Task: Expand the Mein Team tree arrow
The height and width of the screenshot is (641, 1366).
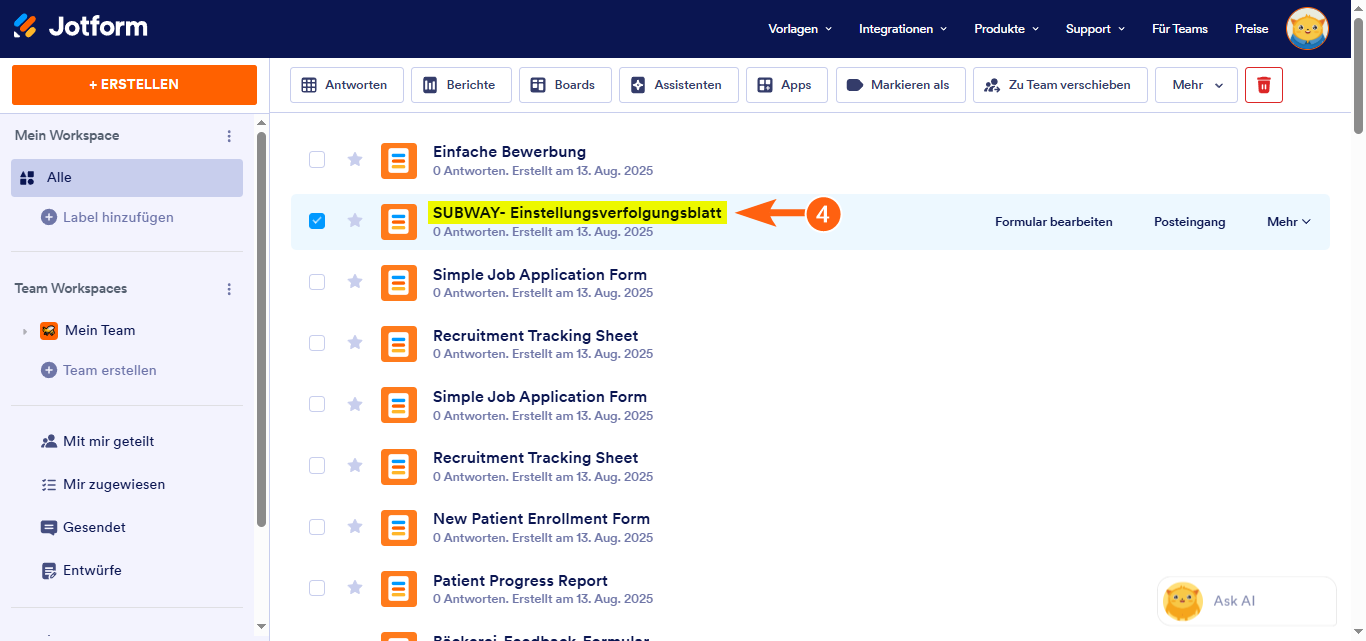Action: coord(25,331)
